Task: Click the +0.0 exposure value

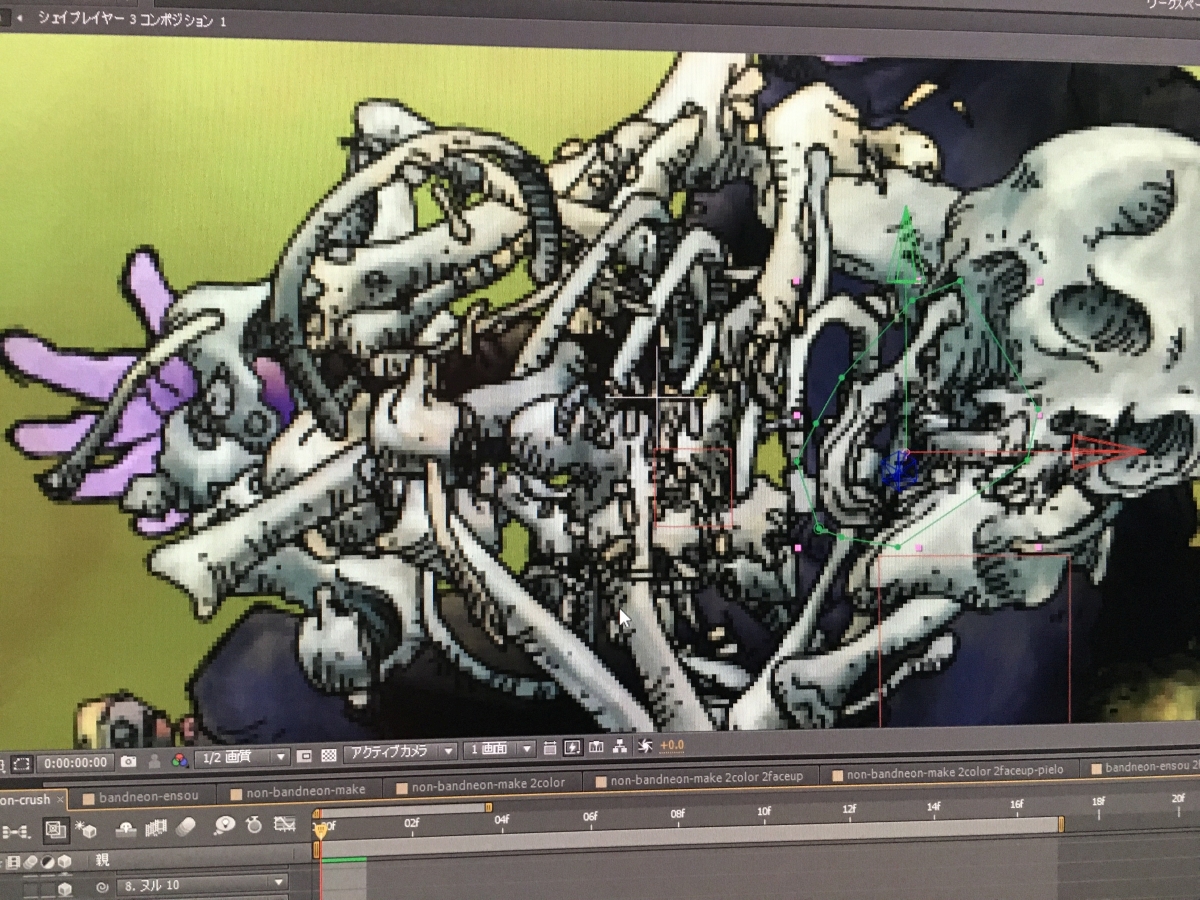Action: pos(672,746)
